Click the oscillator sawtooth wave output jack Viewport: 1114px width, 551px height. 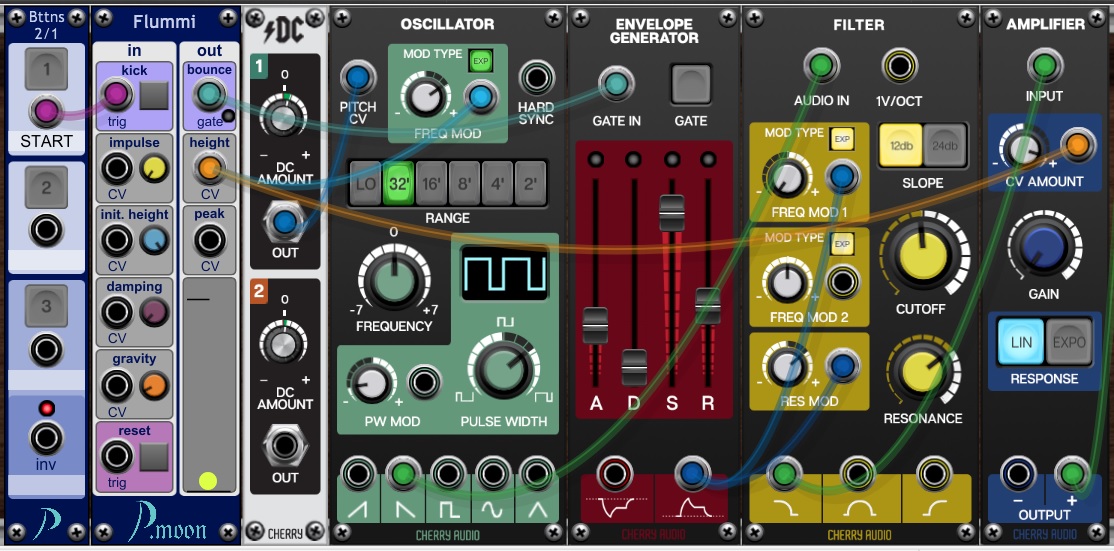[x=357, y=473]
